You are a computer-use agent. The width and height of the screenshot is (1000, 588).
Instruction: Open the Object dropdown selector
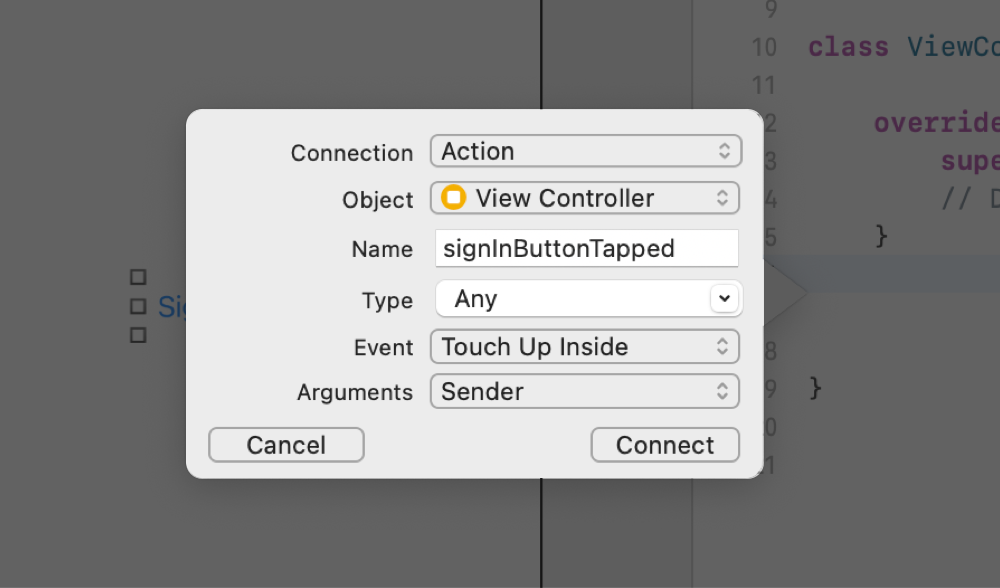[585, 198]
